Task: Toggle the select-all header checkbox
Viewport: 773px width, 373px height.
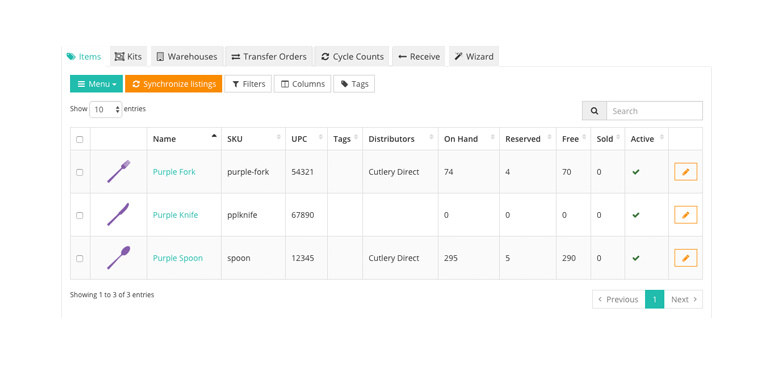Action: pyautogui.click(x=80, y=139)
